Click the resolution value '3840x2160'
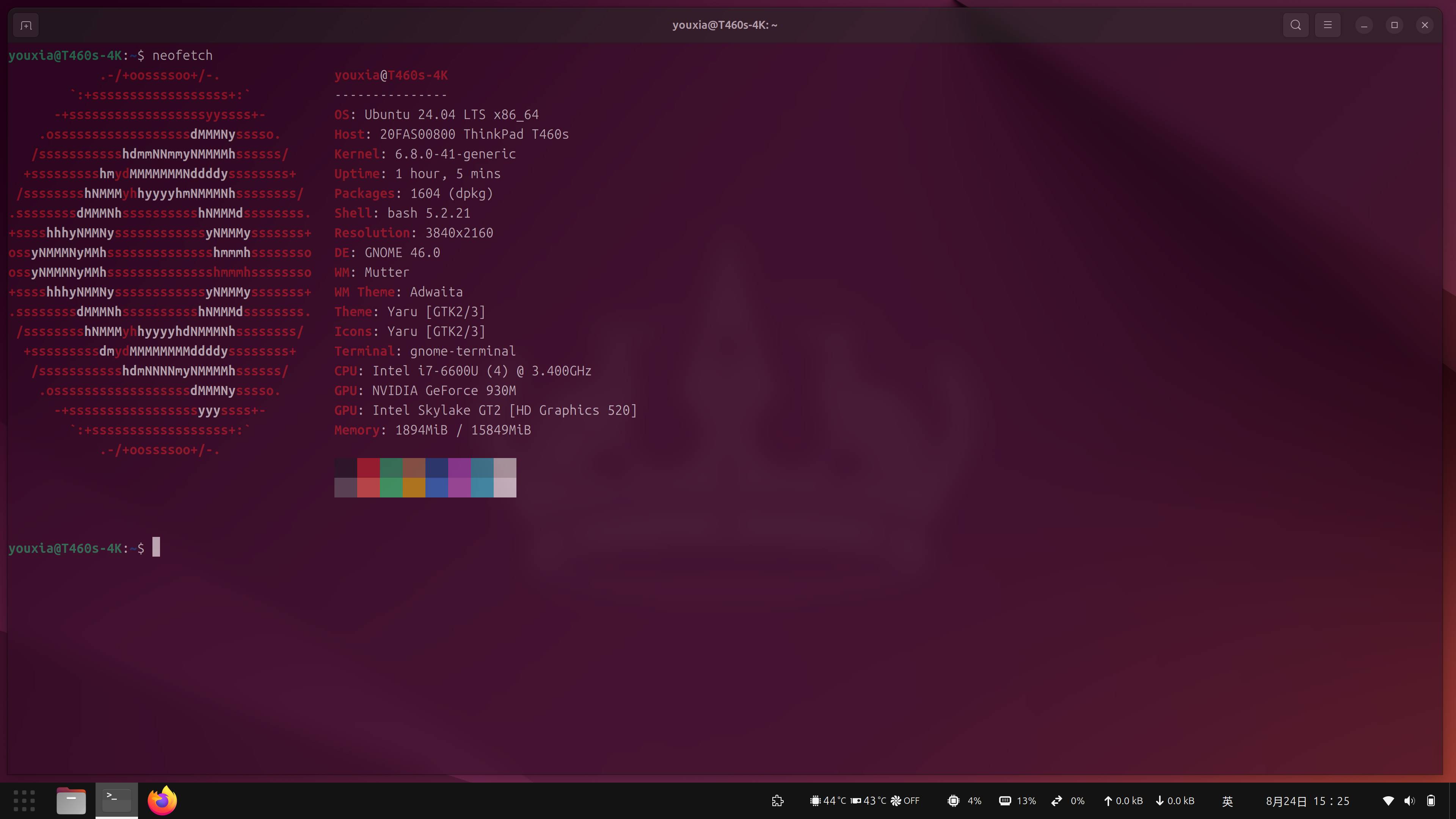Image resolution: width=1456 pixels, height=819 pixels. (459, 234)
